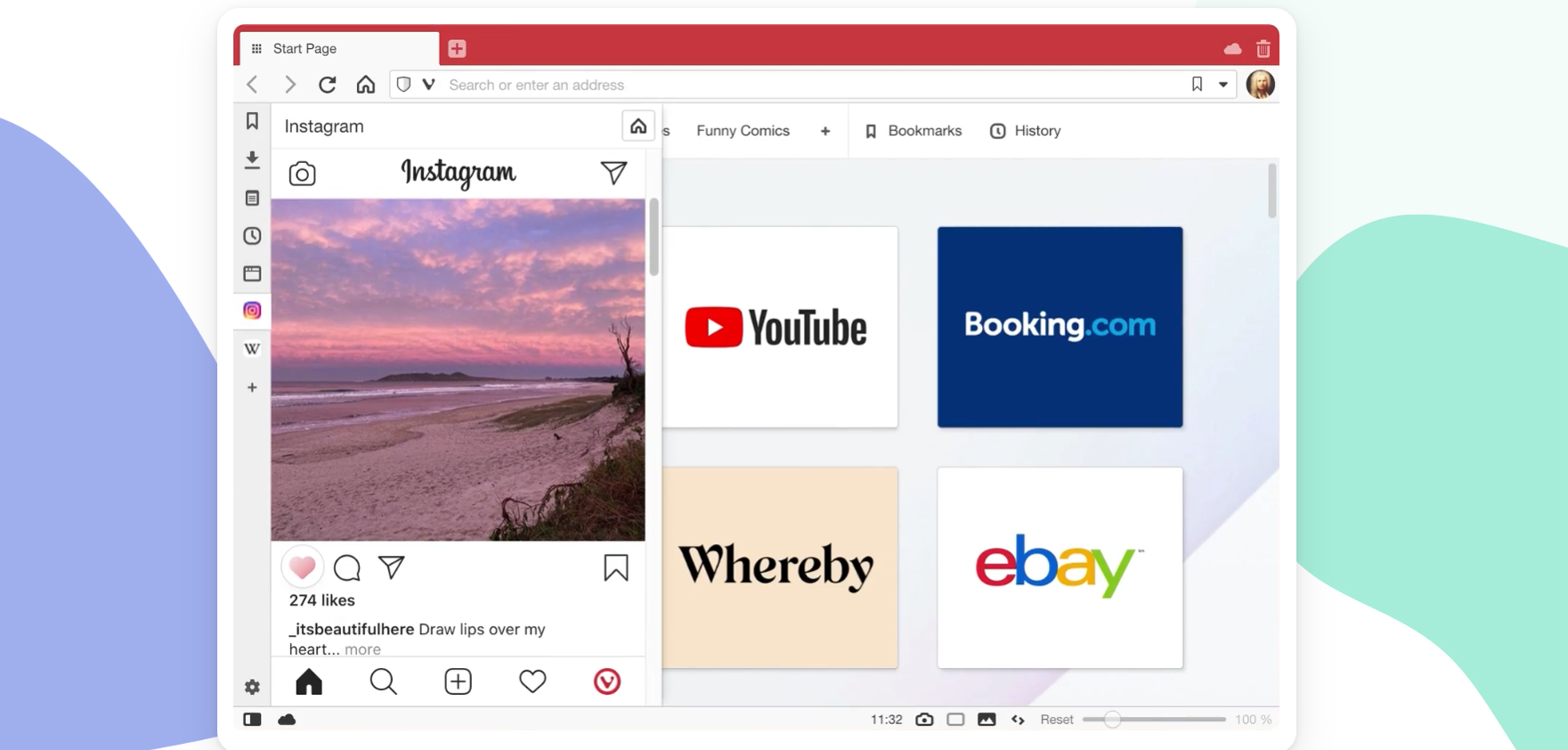This screenshot has height=750, width=1568.
Task: Open the Wikipedia web panel
Action: [x=252, y=349]
